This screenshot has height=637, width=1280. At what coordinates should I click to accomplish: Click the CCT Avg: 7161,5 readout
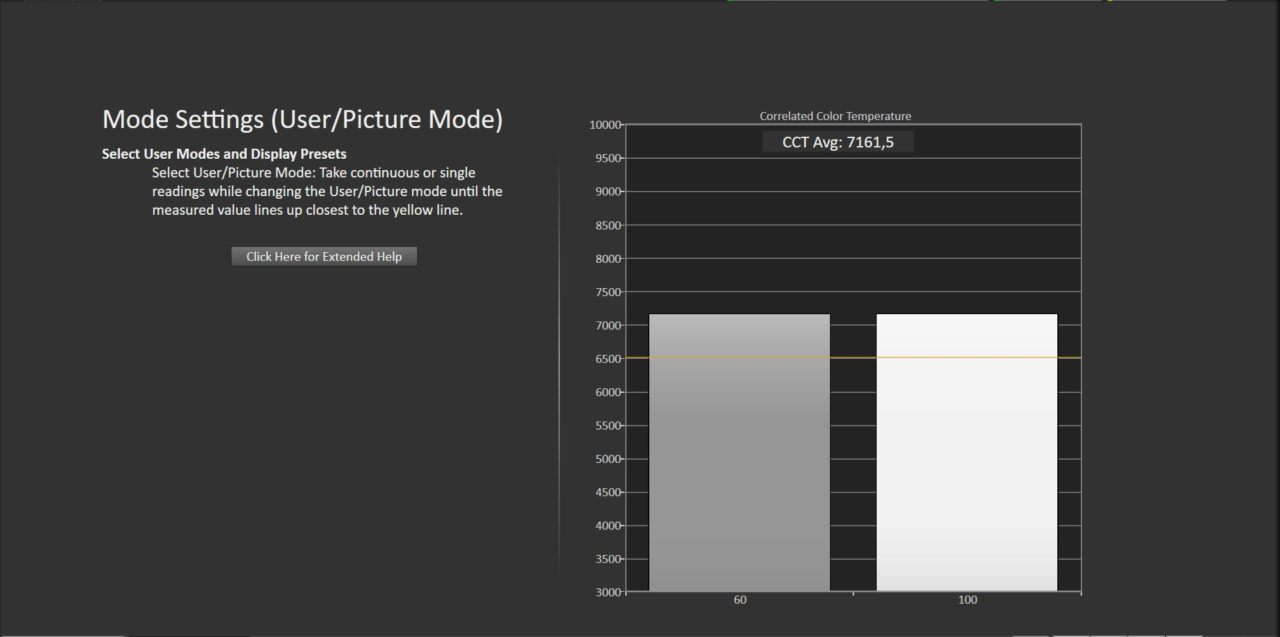coord(837,142)
